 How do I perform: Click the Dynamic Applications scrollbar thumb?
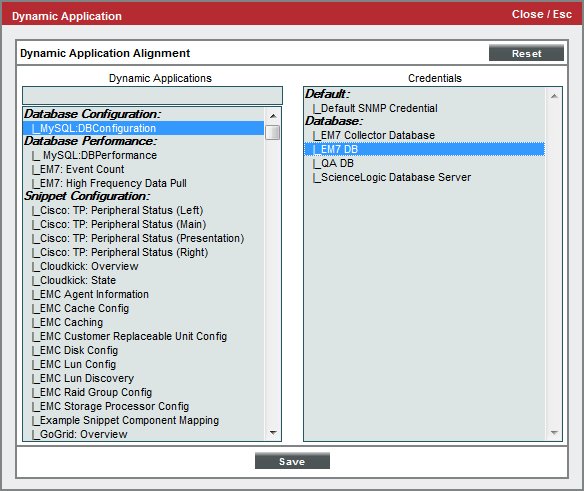pyautogui.click(x=273, y=132)
